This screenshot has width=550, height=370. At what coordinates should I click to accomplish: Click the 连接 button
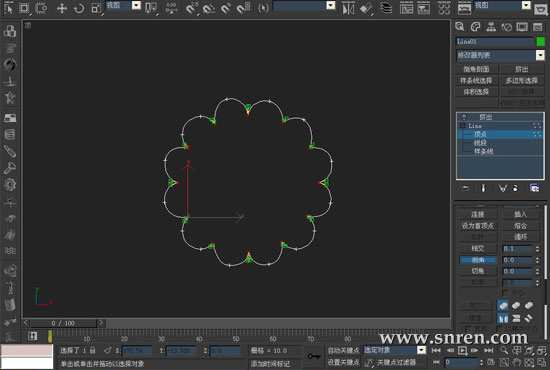pos(477,214)
